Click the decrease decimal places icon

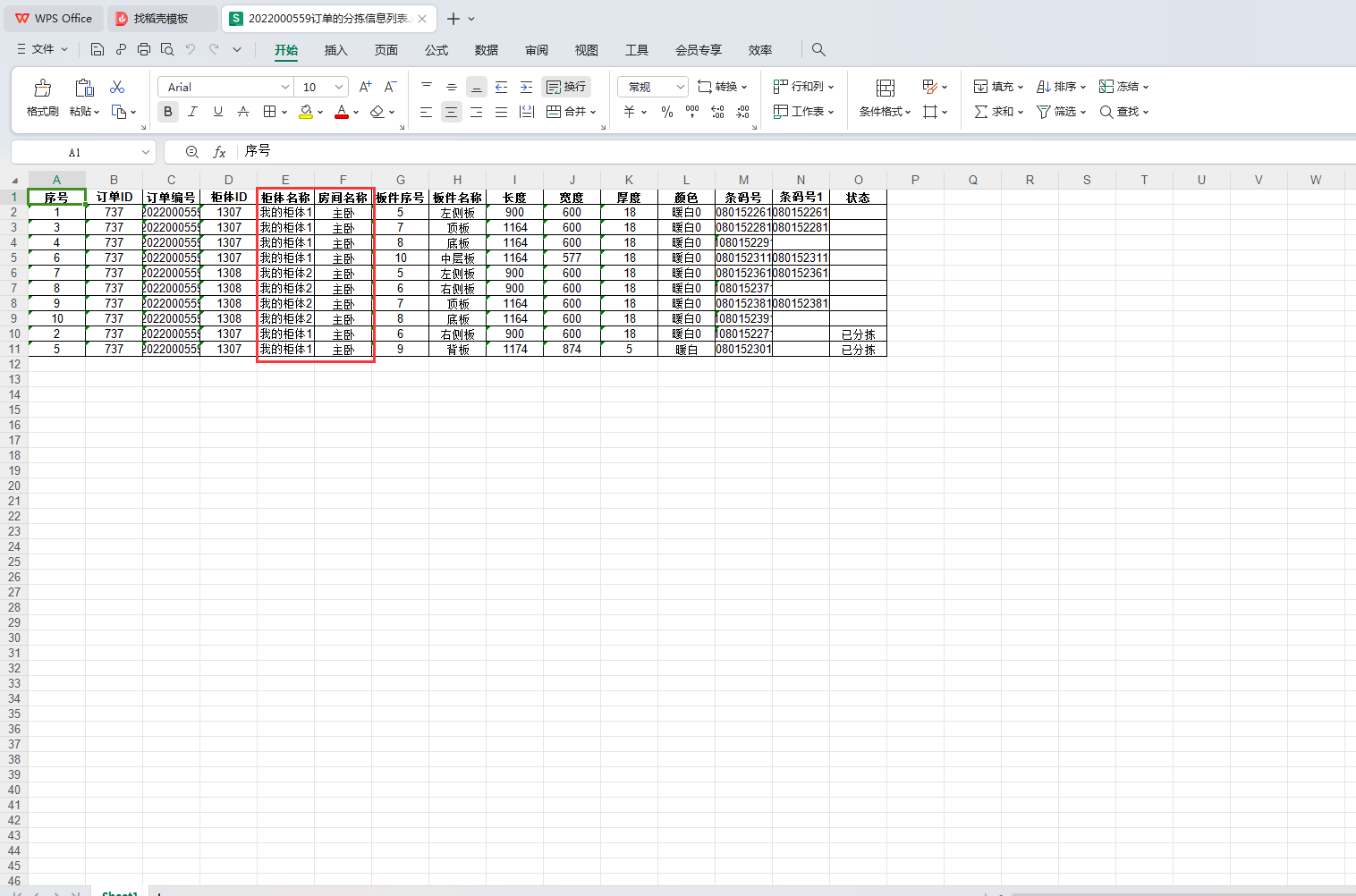(x=742, y=112)
